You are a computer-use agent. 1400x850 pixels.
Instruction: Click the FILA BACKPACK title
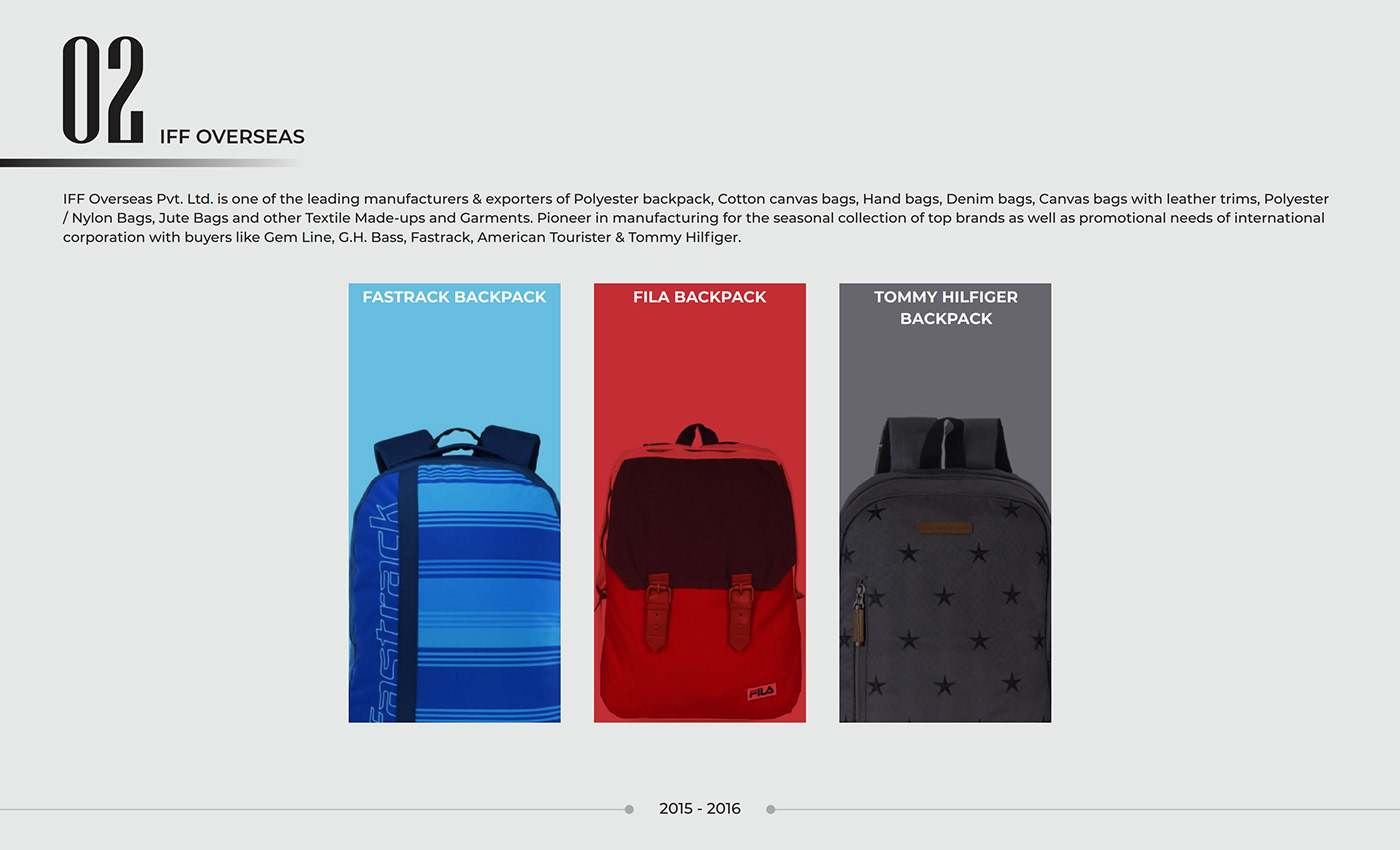tap(700, 297)
